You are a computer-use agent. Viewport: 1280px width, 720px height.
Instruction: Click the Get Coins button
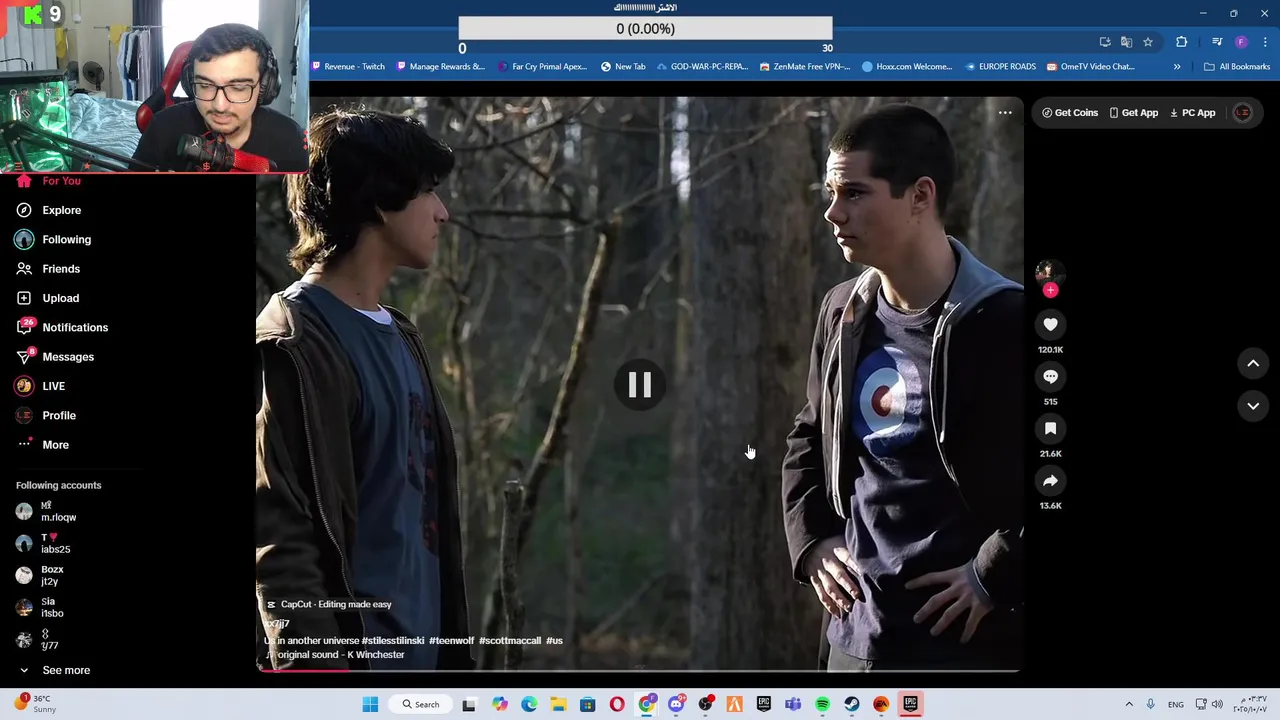click(1070, 113)
